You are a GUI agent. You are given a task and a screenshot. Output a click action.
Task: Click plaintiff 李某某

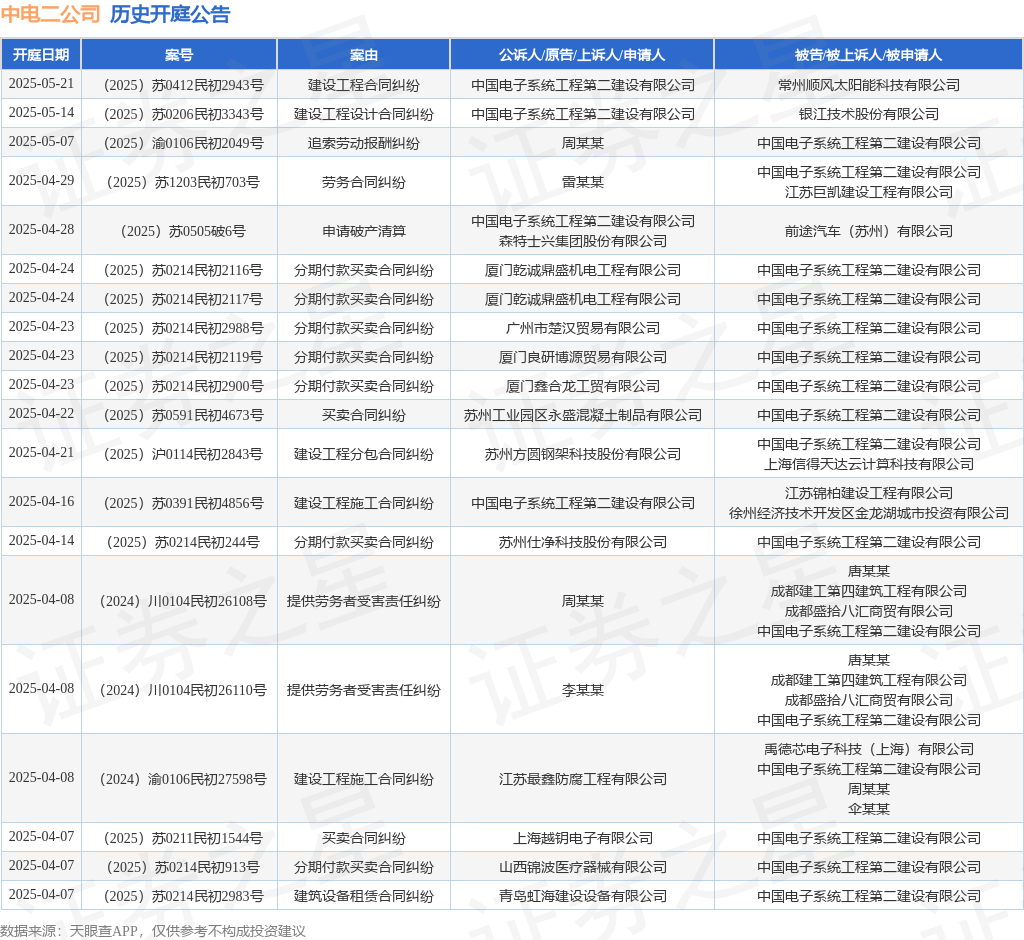tap(583, 690)
